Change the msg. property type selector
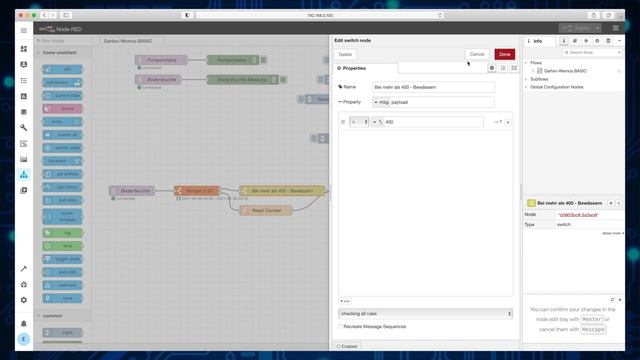The image size is (640, 360). click(x=381, y=102)
